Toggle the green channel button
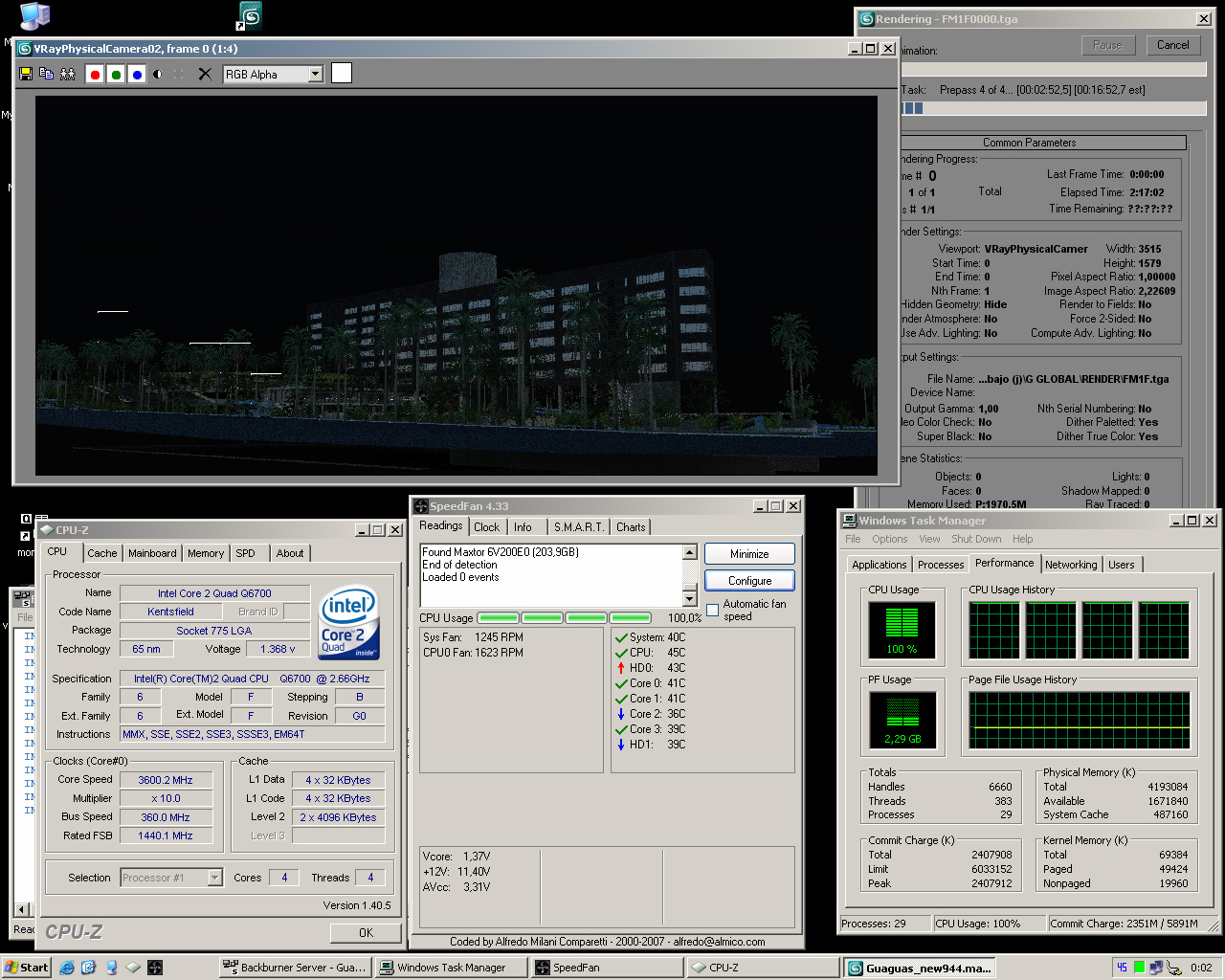The image size is (1225, 980). [116, 75]
